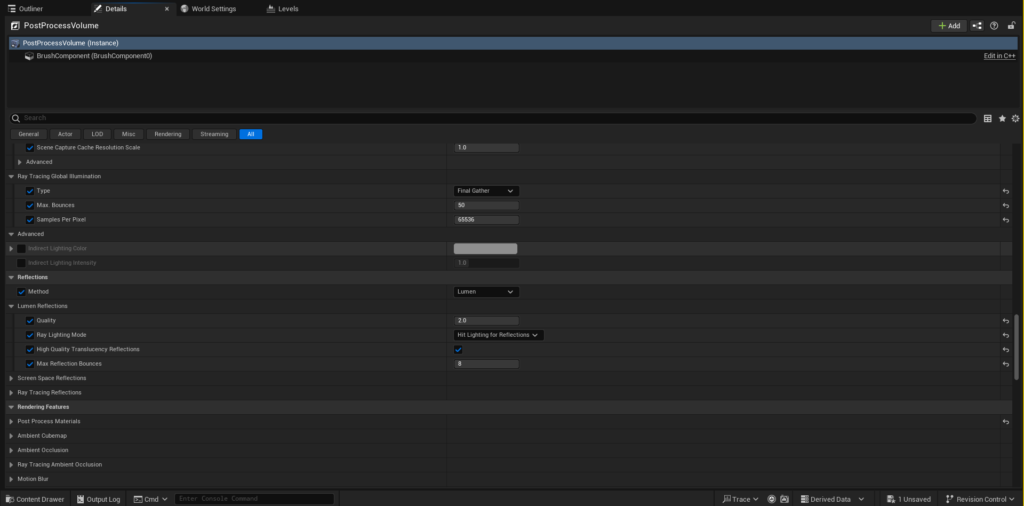Collapse the Reflections section
Image resolution: width=1024 pixels, height=506 pixels.
tap(11, 277)
